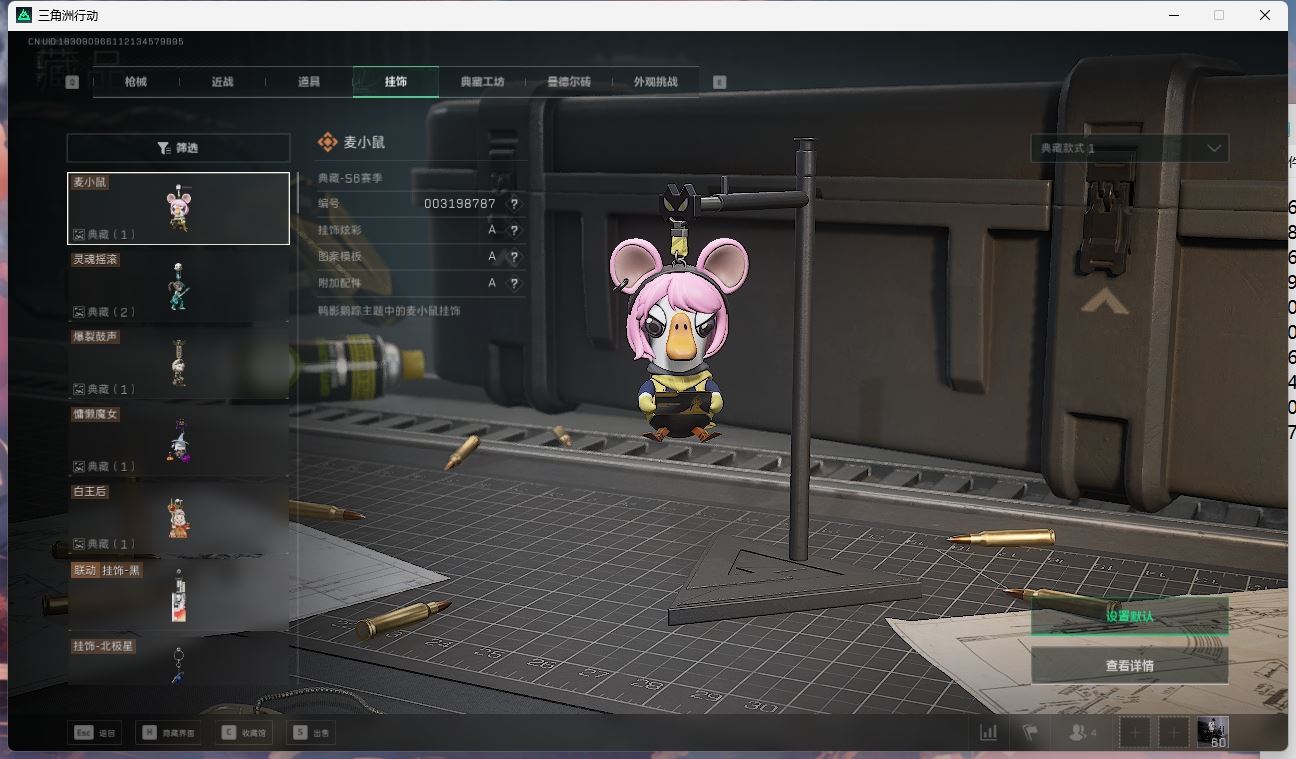Click the question mark for 图案模板
Screen dimensions: 1296x759
[514, 257]
